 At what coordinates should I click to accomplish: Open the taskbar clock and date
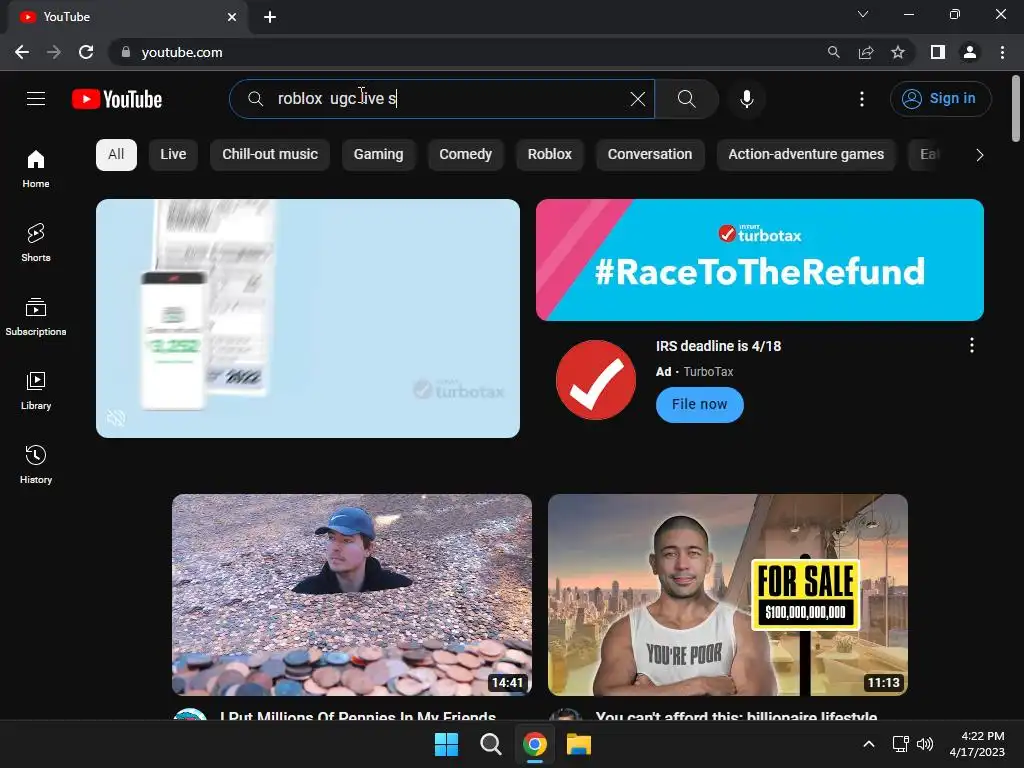[977, 744]
